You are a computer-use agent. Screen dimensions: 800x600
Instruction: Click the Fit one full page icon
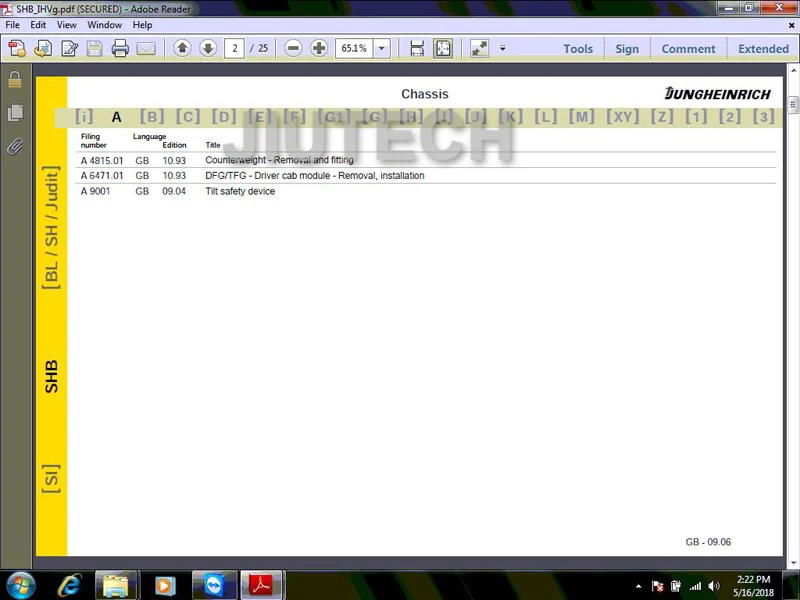click(443, 48)
